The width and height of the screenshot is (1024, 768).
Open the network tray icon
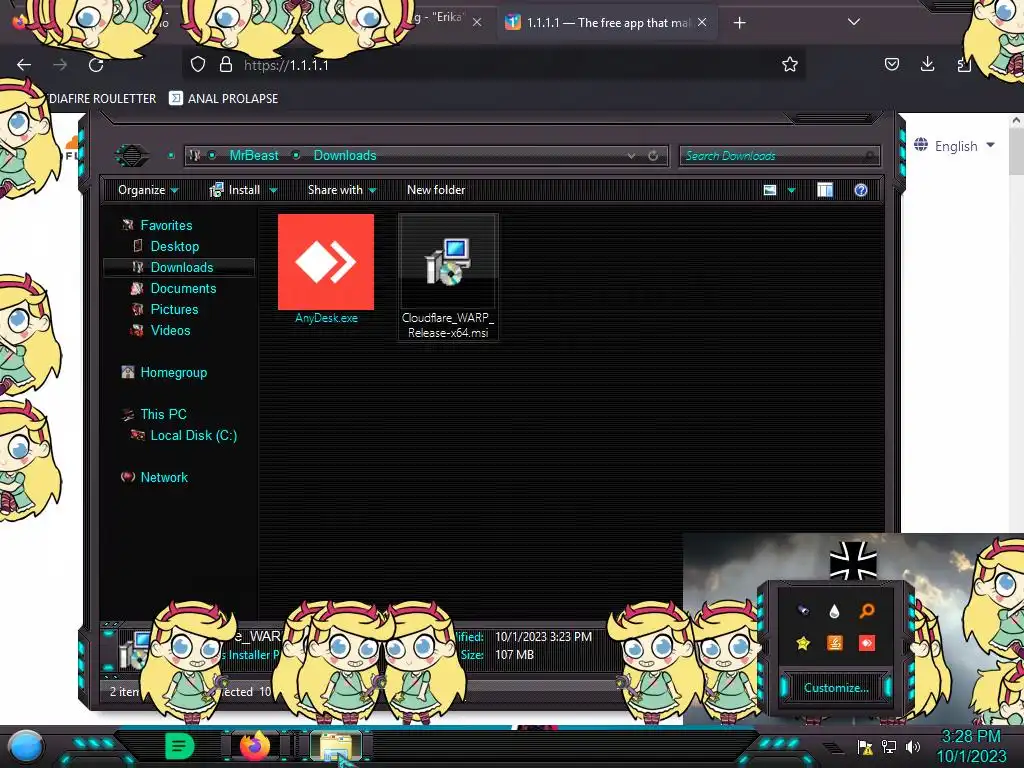[x=889, y=747]
